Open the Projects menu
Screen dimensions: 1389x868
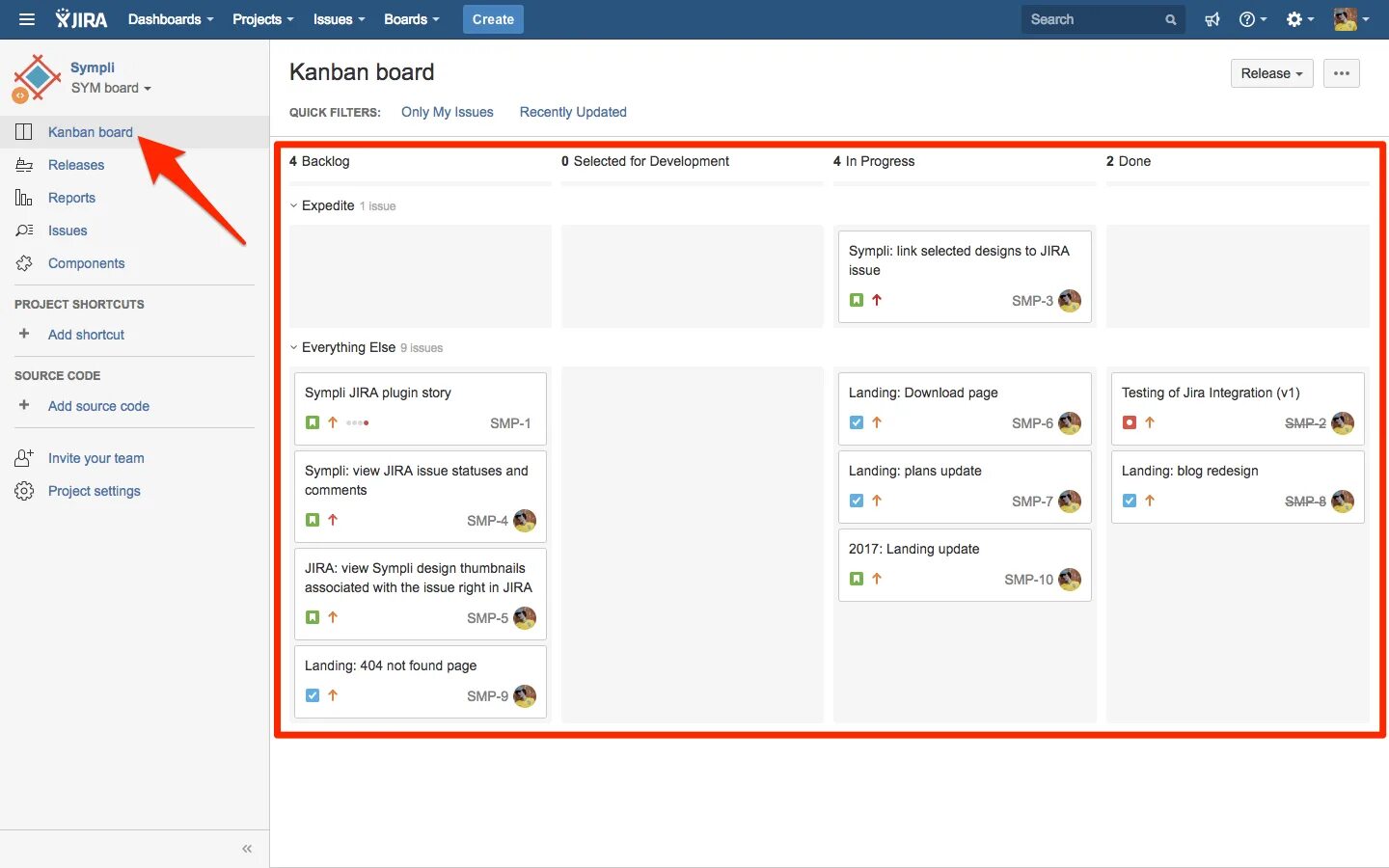tap(263, 19)
